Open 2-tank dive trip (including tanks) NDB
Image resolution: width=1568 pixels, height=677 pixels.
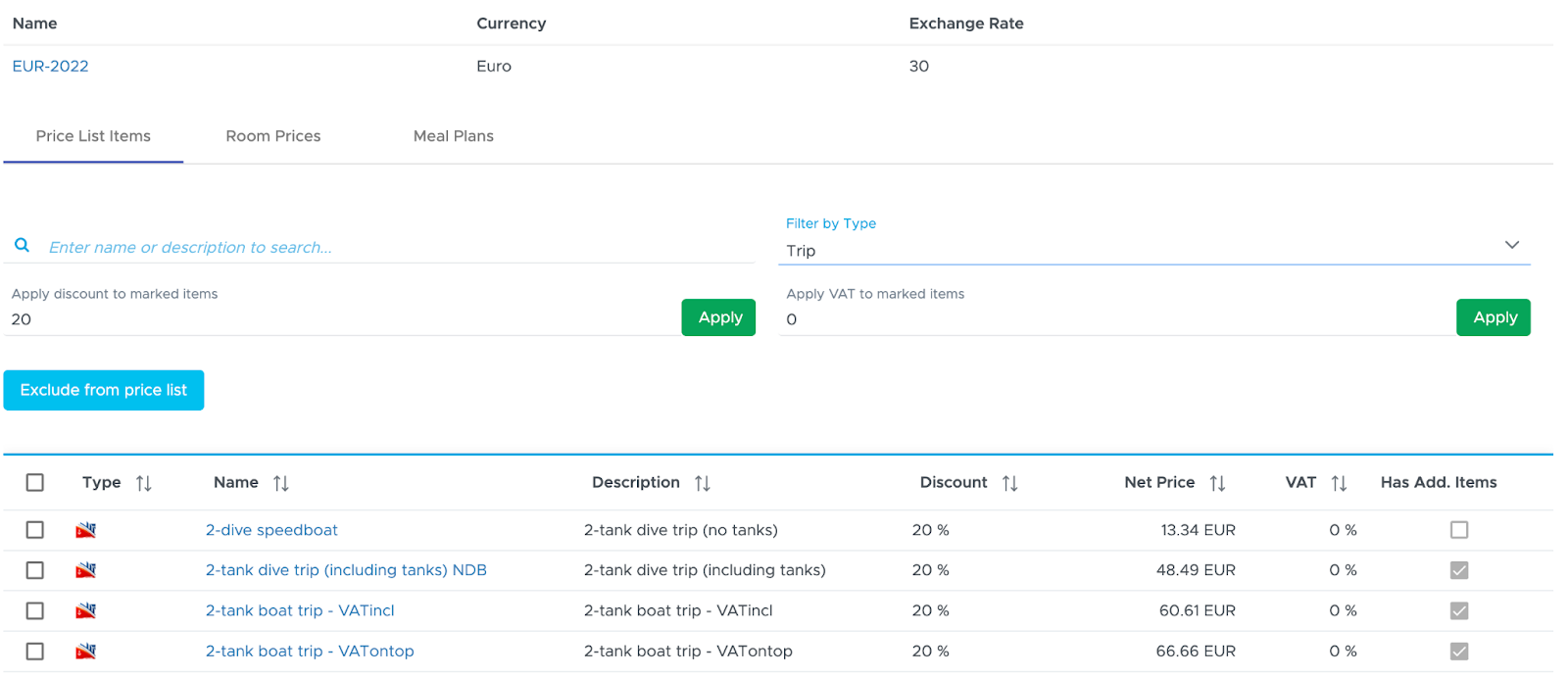point(346,570)
